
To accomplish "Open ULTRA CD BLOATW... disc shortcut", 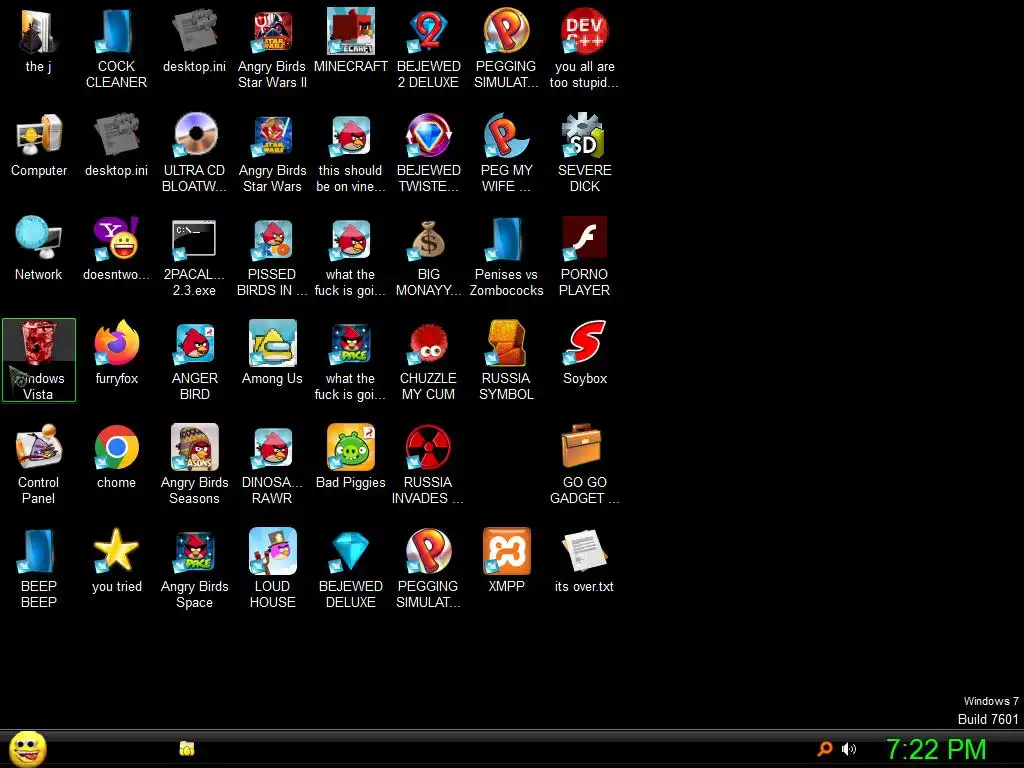I will coord(195,153).
